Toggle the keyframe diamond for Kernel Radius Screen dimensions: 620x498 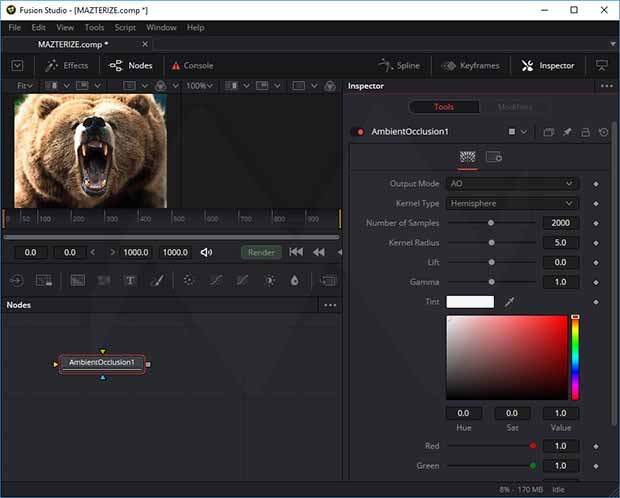point(596,243)
